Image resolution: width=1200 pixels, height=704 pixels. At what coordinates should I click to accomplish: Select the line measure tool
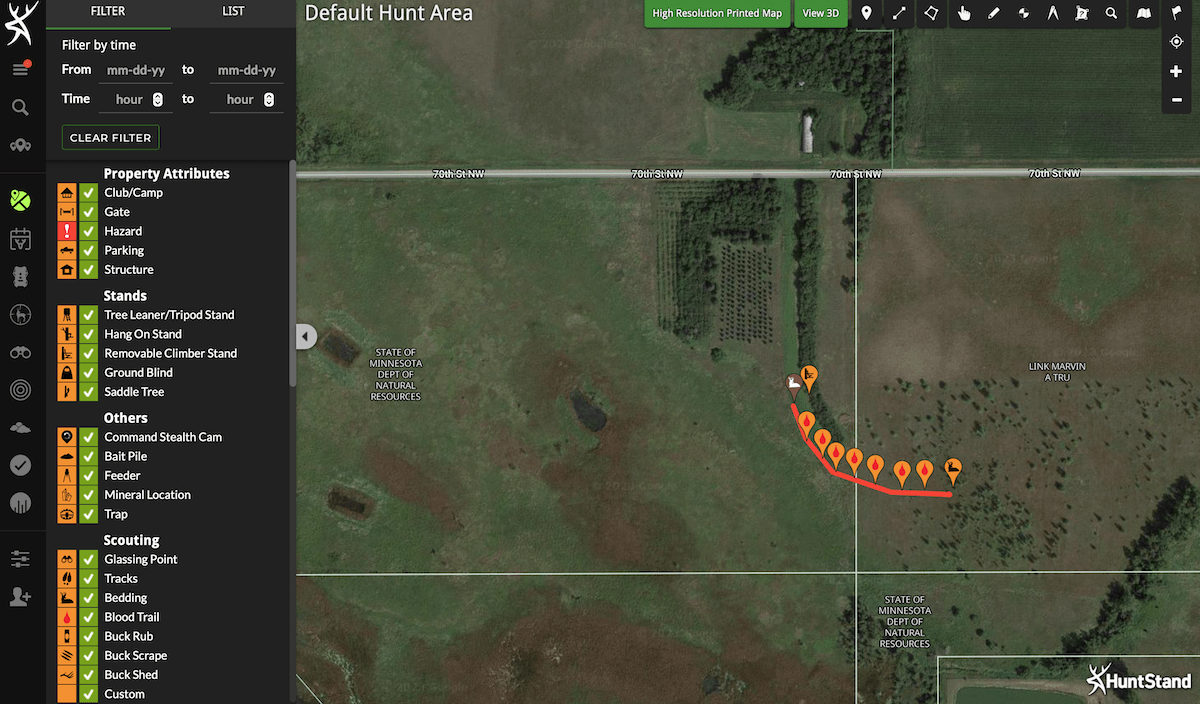pos(898,14)
